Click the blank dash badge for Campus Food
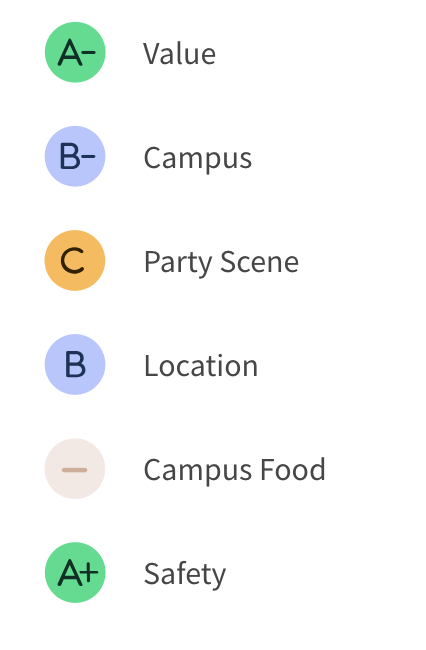This screenshot has width=426, height=650. tap(75, 469)
